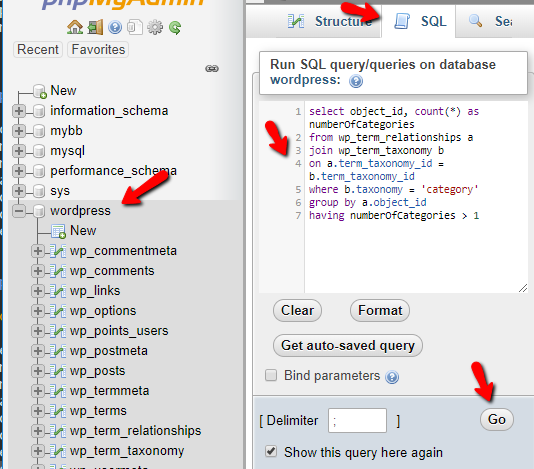534x469 pixels.
Task: Click the sys database cylinder icon
Action: pos(39,191)
